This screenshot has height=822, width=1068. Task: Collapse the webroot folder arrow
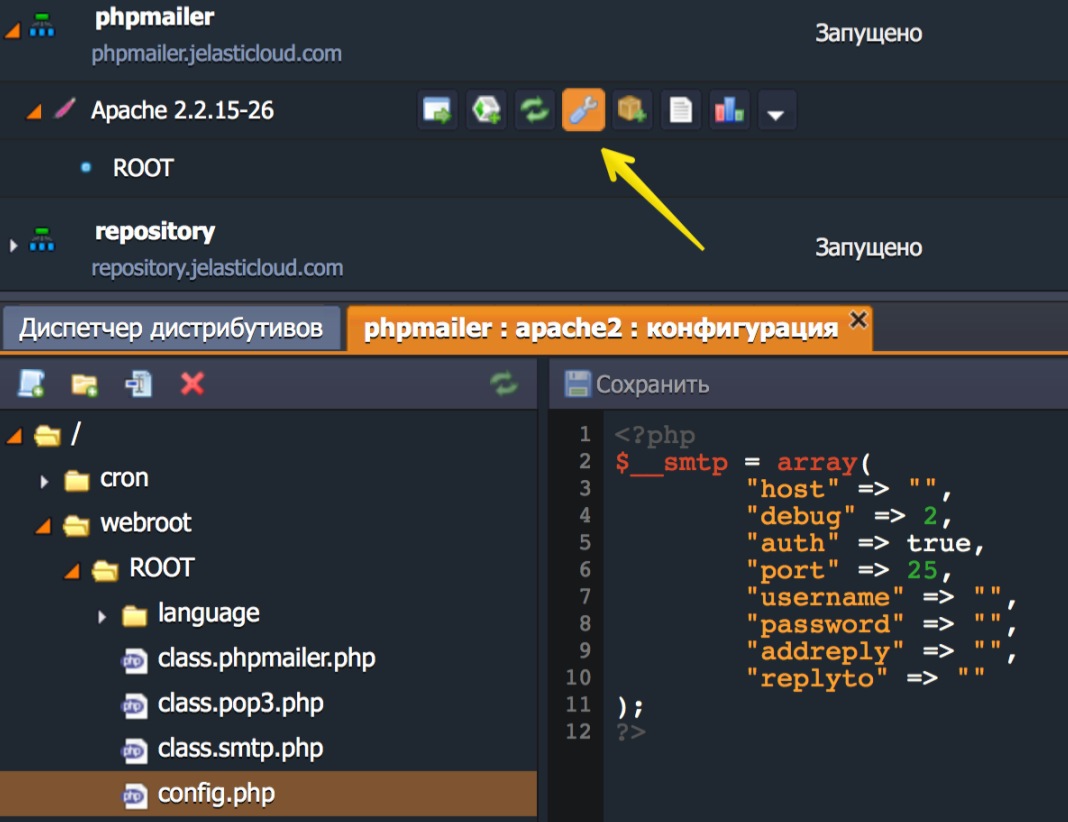44,526
